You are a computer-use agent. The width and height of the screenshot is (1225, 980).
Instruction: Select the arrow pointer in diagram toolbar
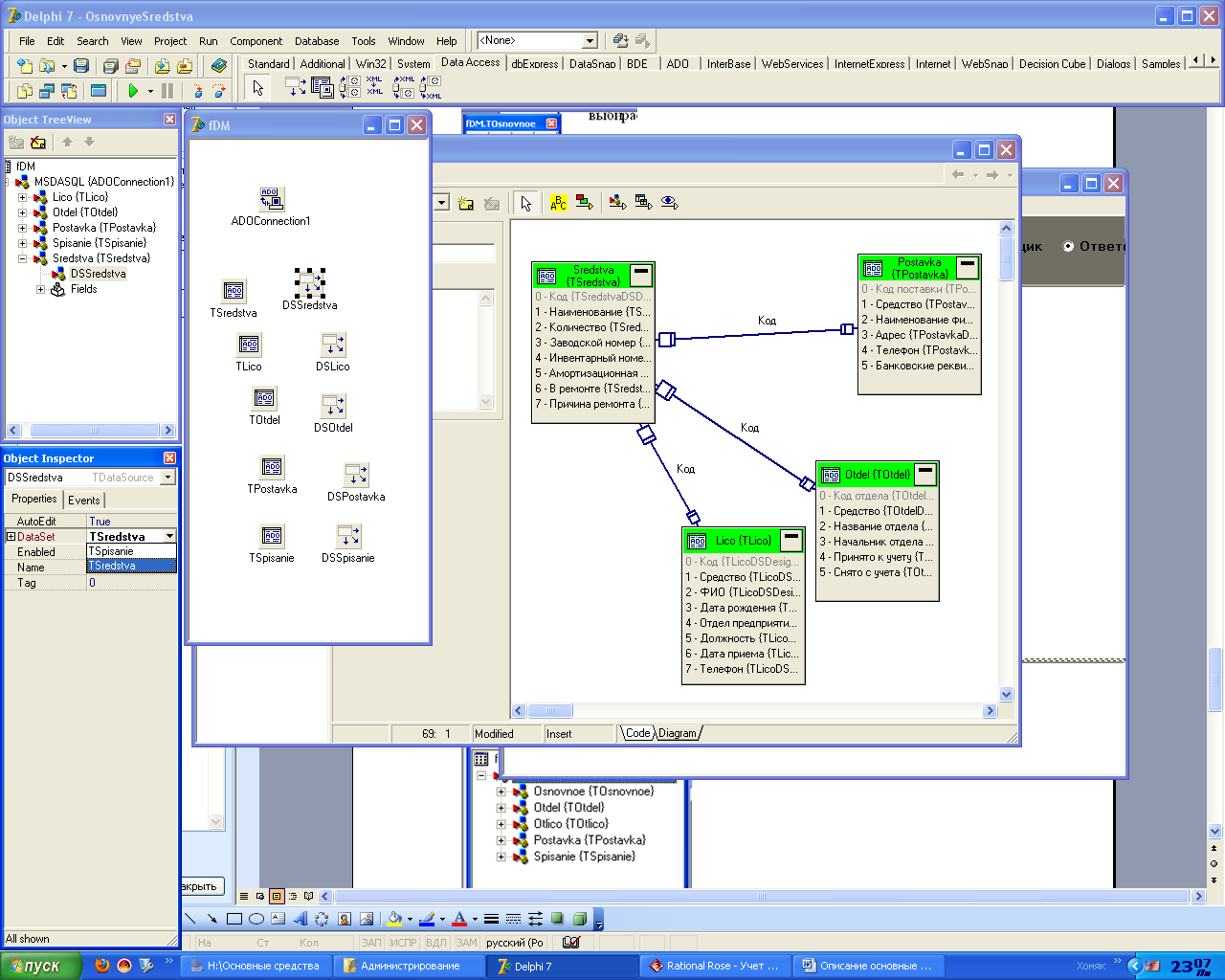coord(525,203)
